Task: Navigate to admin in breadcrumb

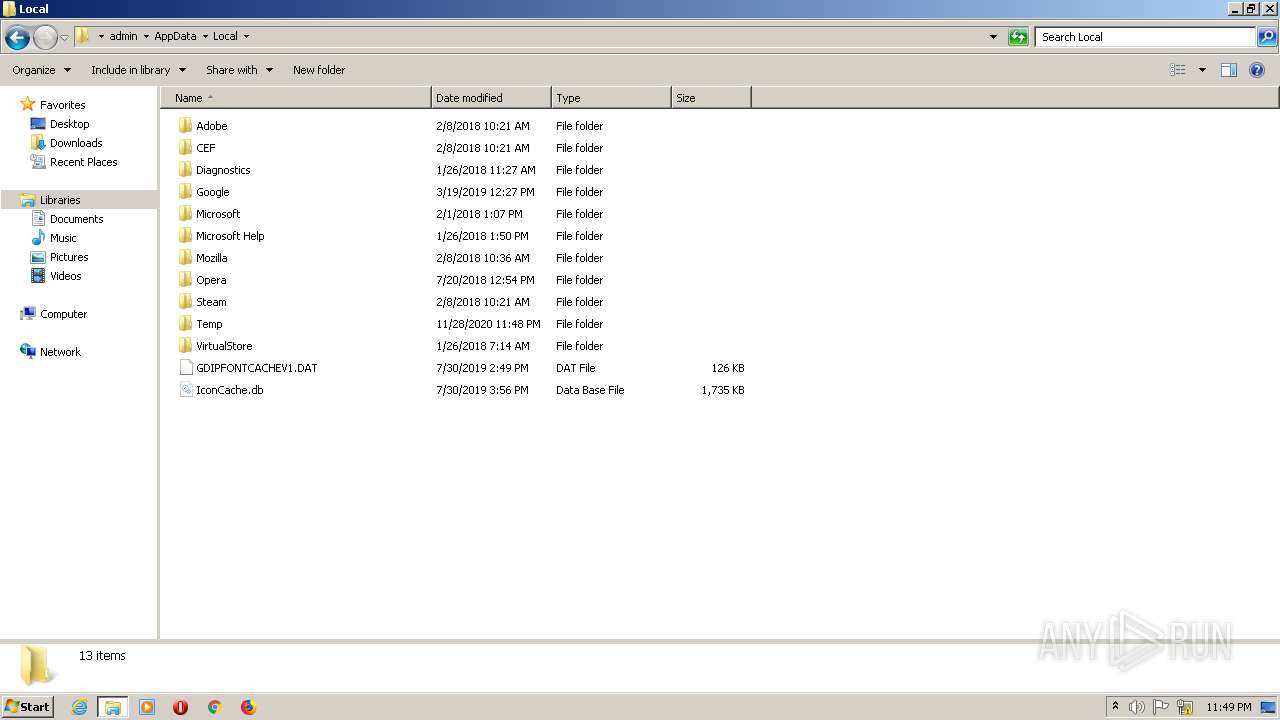Action: [123, 37]
